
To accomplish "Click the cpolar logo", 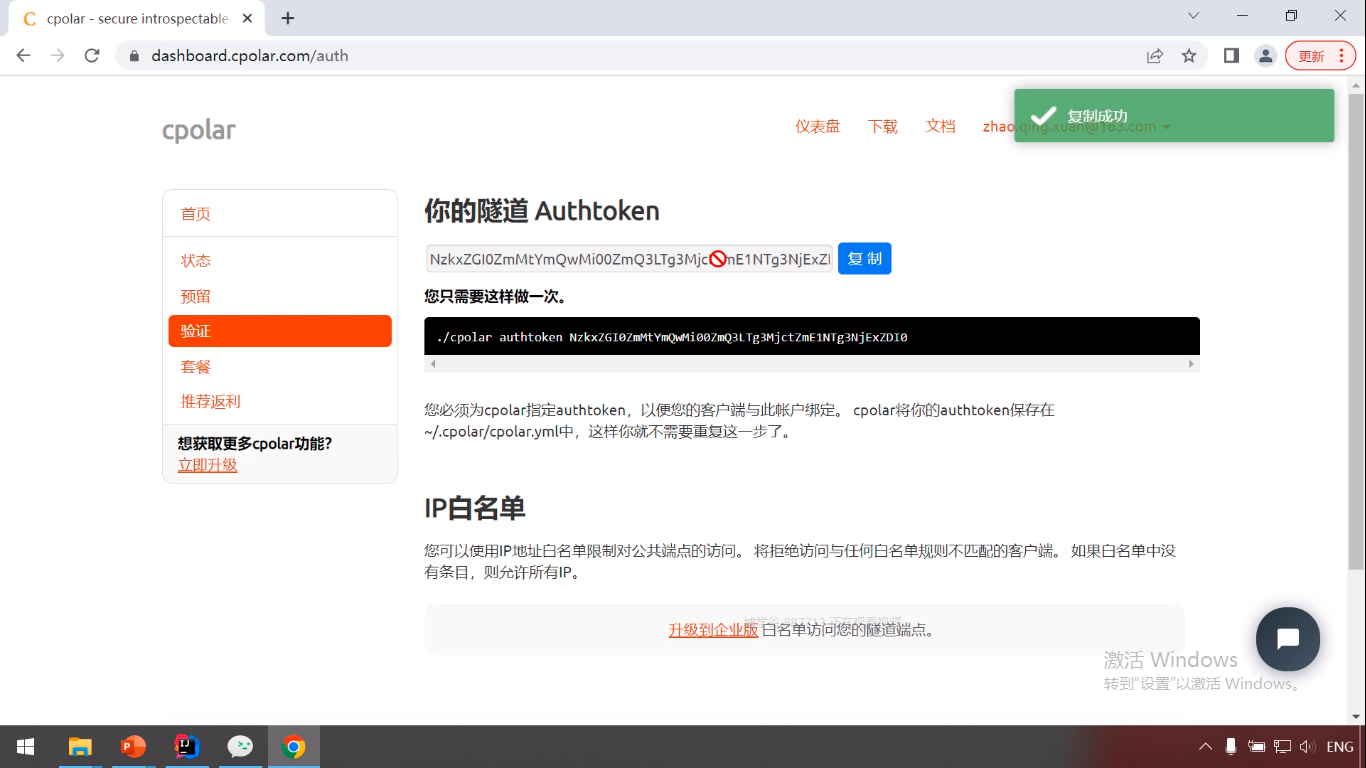I will [x=199, y=130].
